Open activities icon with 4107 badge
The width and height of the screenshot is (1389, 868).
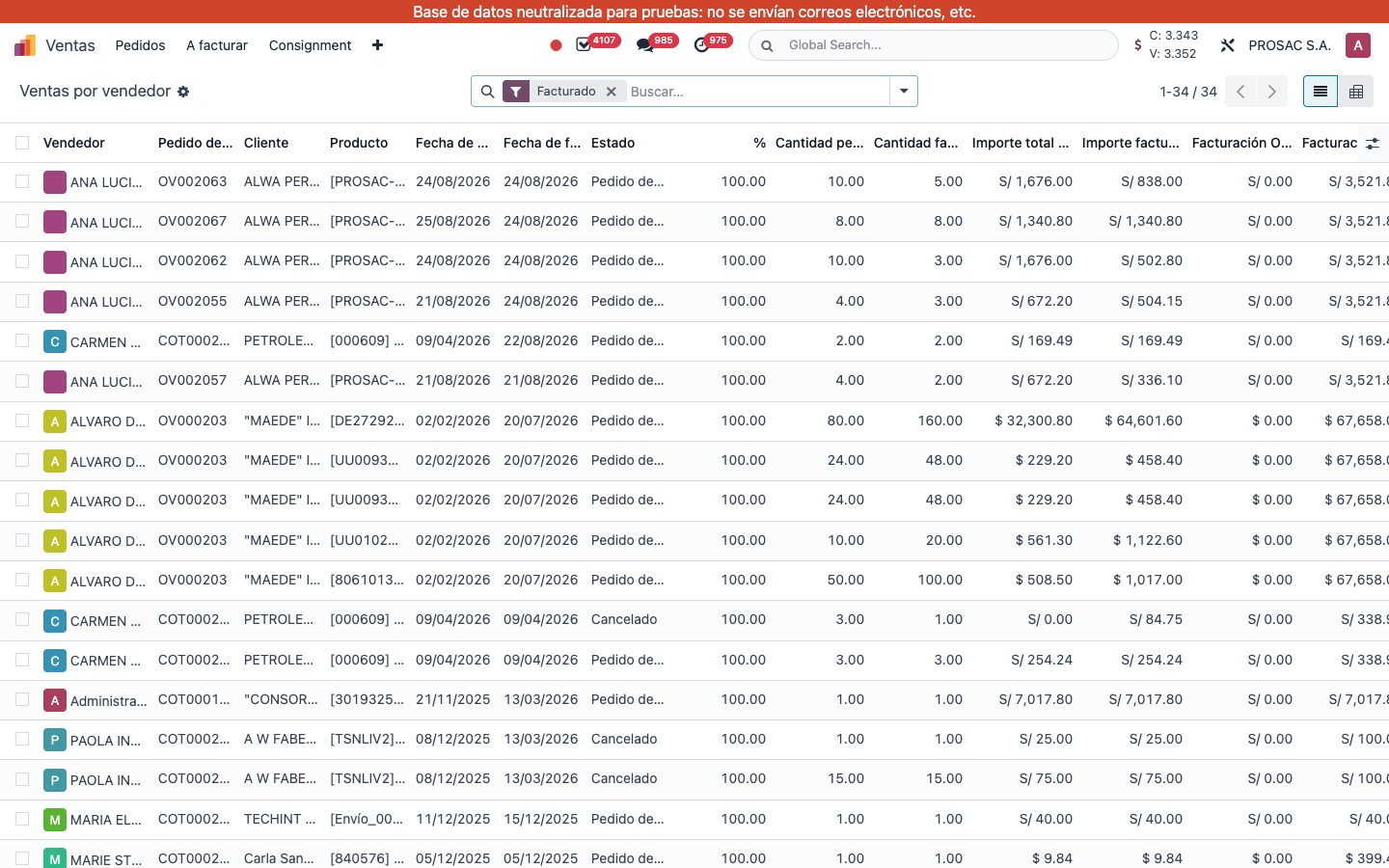[x=584, y=44]
